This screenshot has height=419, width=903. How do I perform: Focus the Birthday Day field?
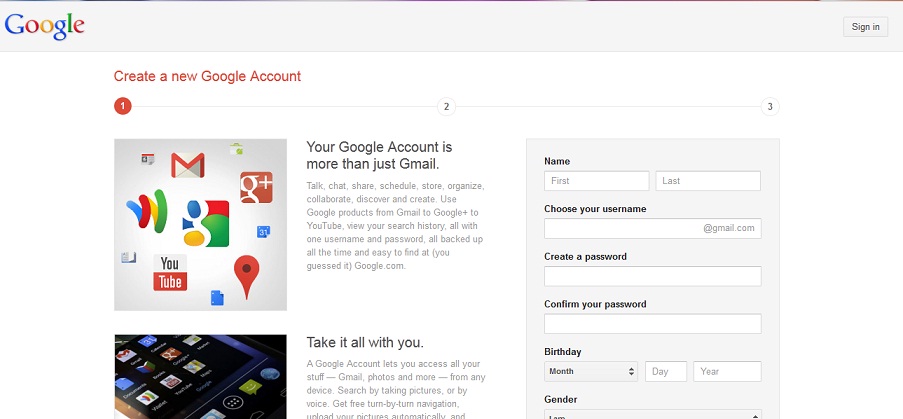666,371
